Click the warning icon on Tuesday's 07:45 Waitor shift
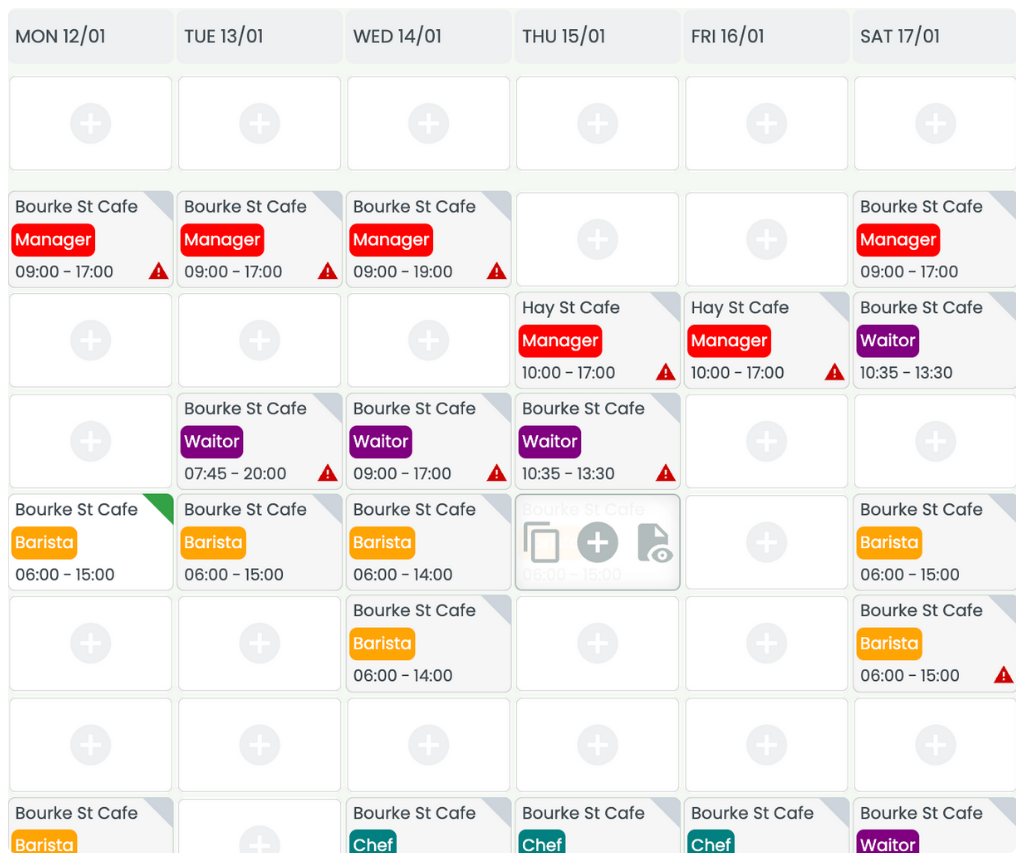1024x861 pixels. coord(328,473)
